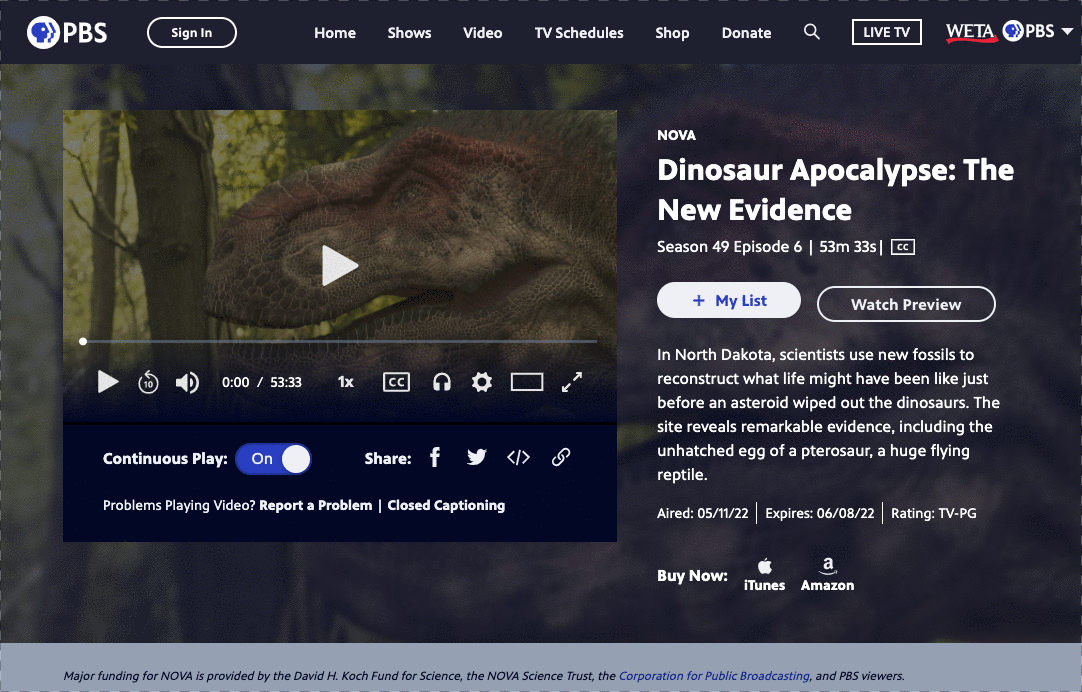Click the PBS logo in the header

(x=67, y=32)
